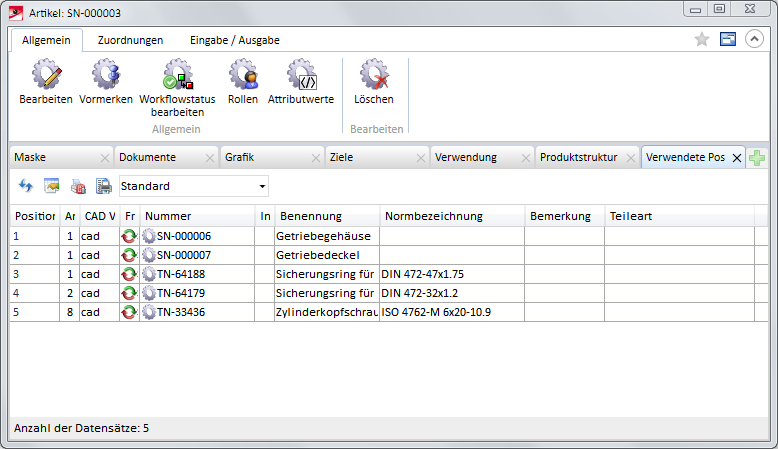The image size is (778, 449).
Task: Click the Vormerken ribbon icon
Action: tap(106, 76)
